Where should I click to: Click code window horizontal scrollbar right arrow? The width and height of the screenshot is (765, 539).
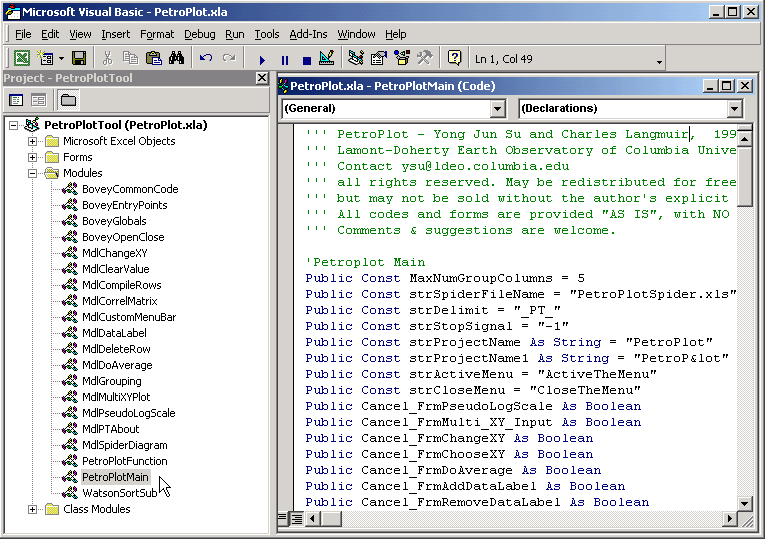(729, 518)
